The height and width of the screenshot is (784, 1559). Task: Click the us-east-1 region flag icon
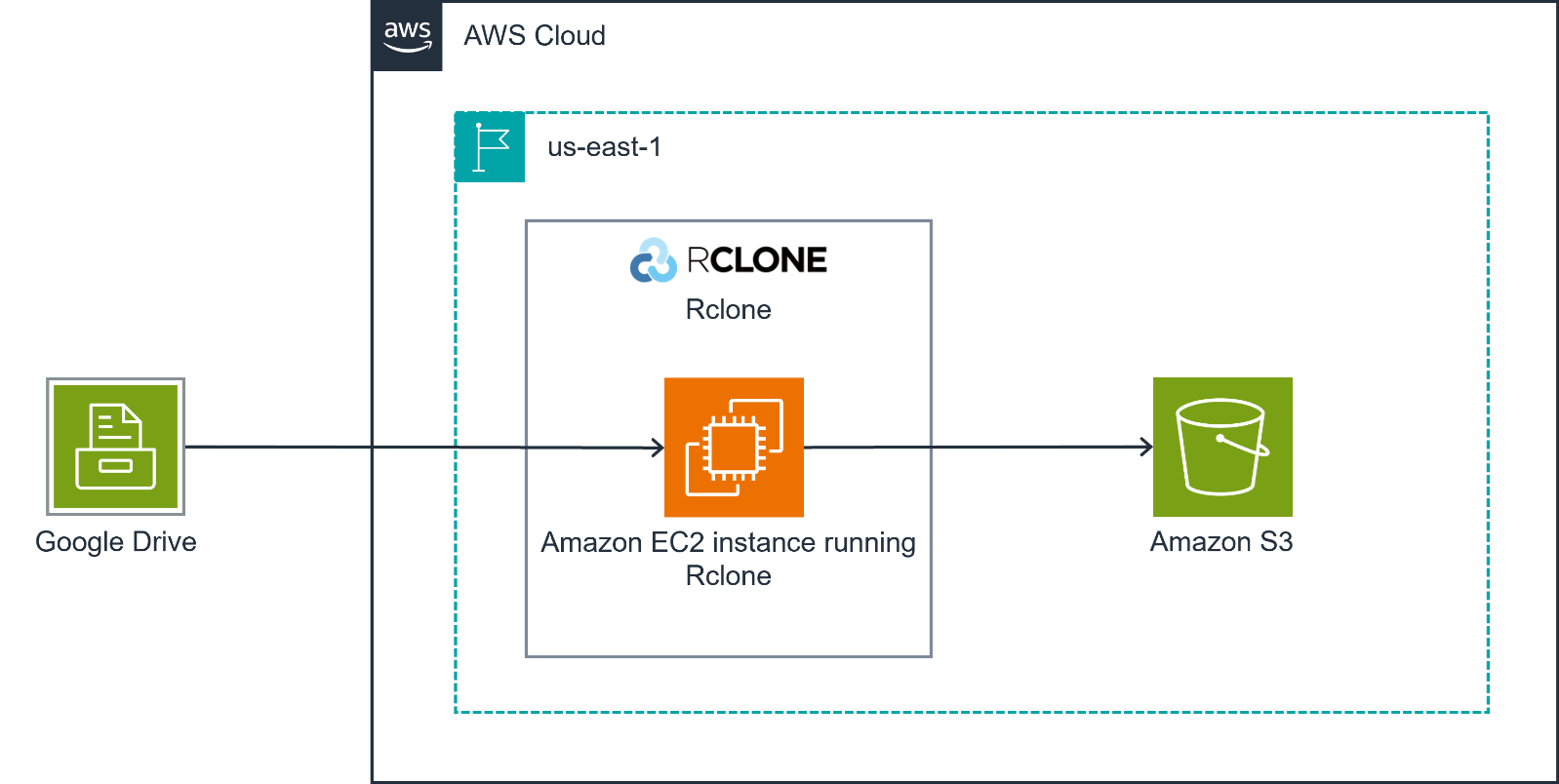pyautogui.click(x=491, y=147)
